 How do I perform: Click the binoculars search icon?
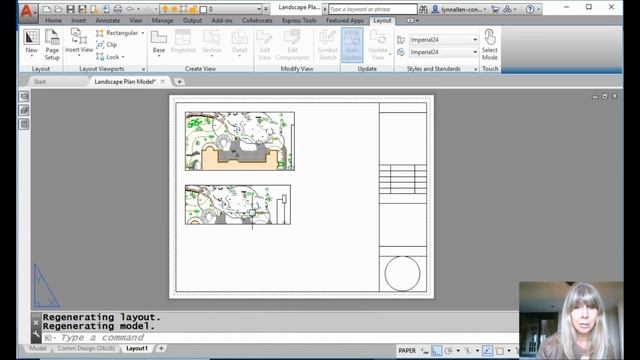click(x=423, y=9)
